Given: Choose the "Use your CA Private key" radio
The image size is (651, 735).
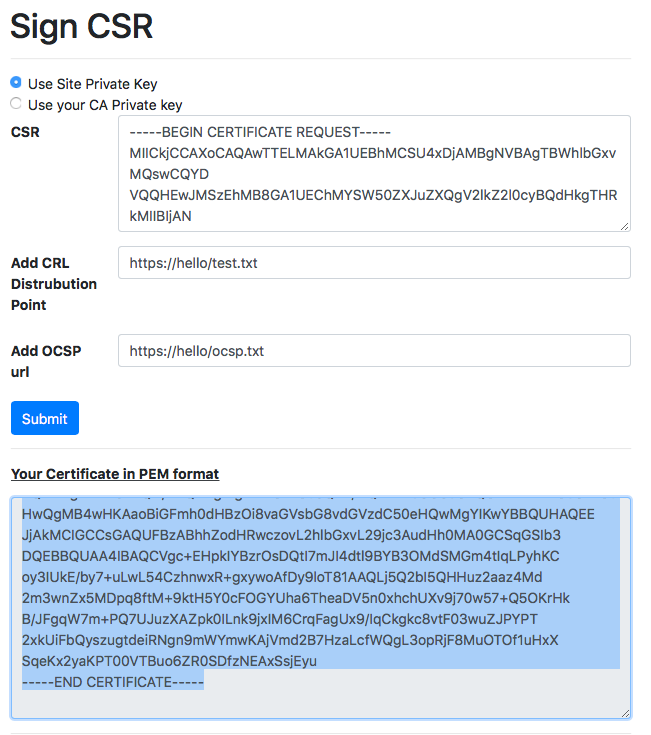Looking at the screenshot, I should click(16, 103).
